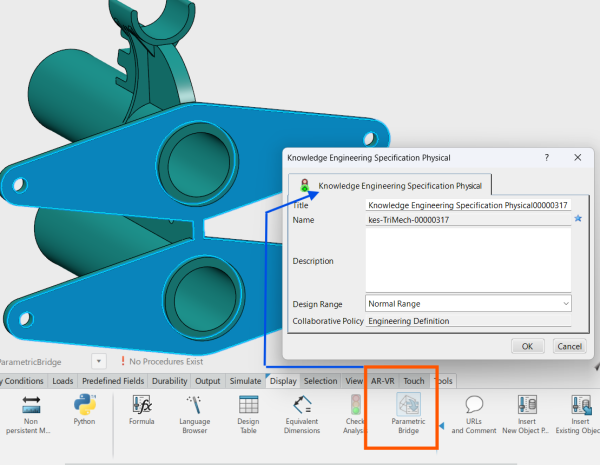Expand toolbar flyout arrow after Parametric Bridge
The height and width of the screenshot is (465, 600).
tap(442, 426)
